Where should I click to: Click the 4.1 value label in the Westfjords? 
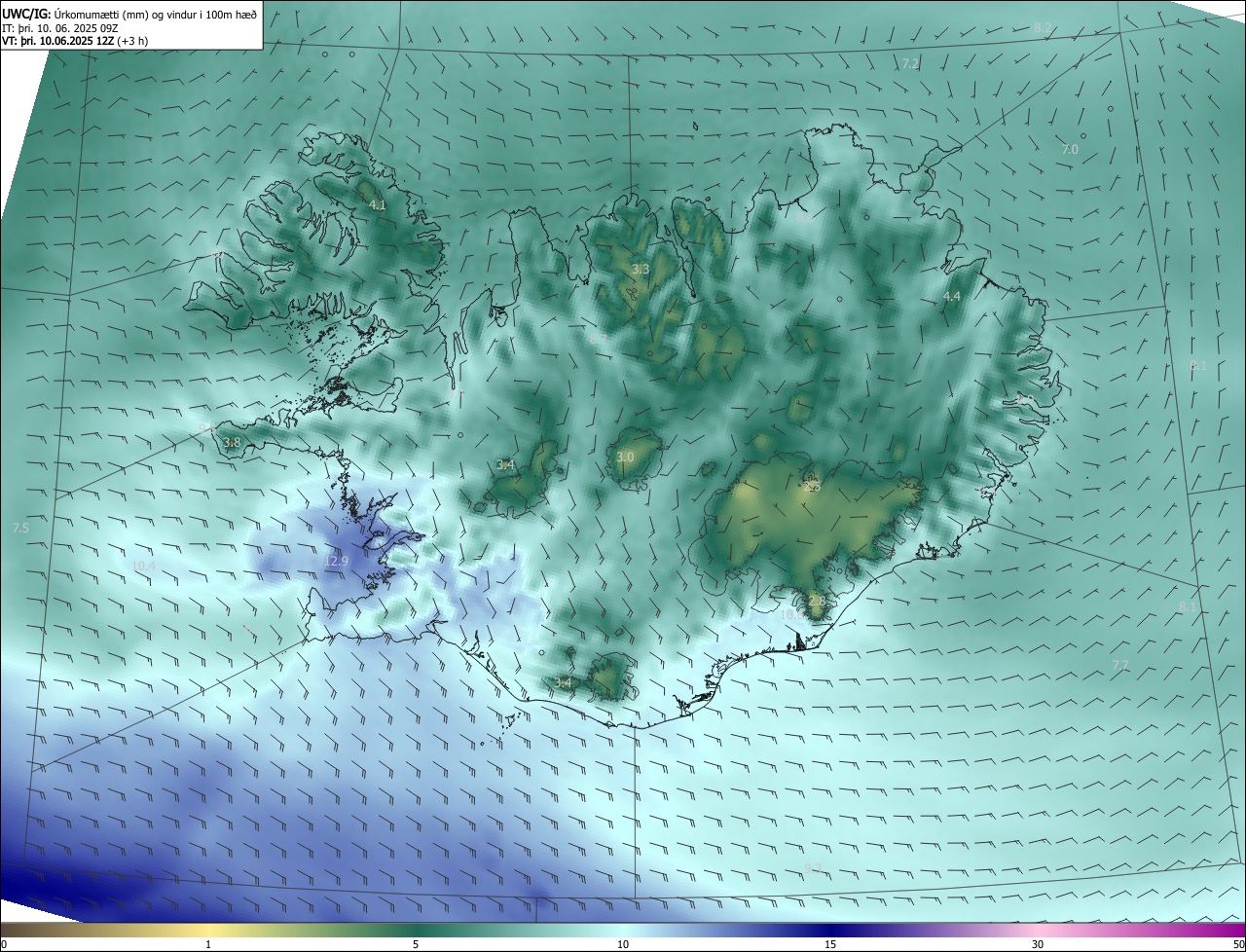click(378, 205)
